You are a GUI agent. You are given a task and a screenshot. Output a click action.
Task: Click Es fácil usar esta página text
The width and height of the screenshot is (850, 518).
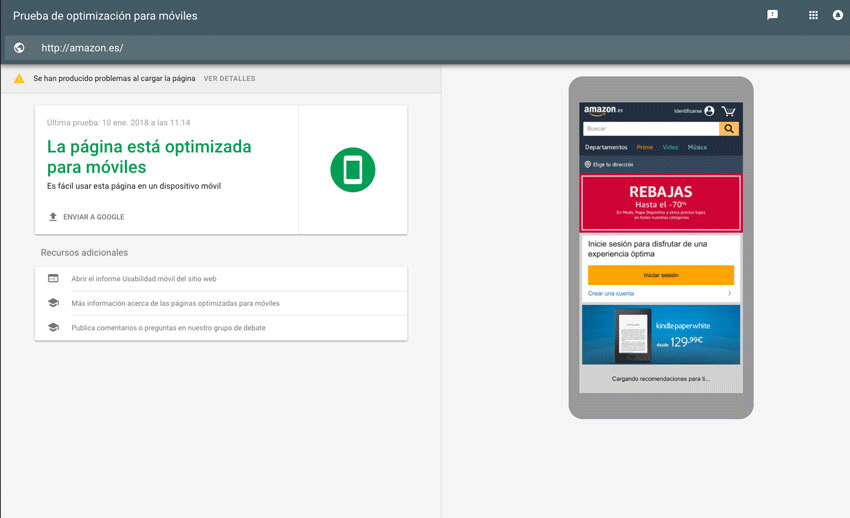tap(134, 186)
